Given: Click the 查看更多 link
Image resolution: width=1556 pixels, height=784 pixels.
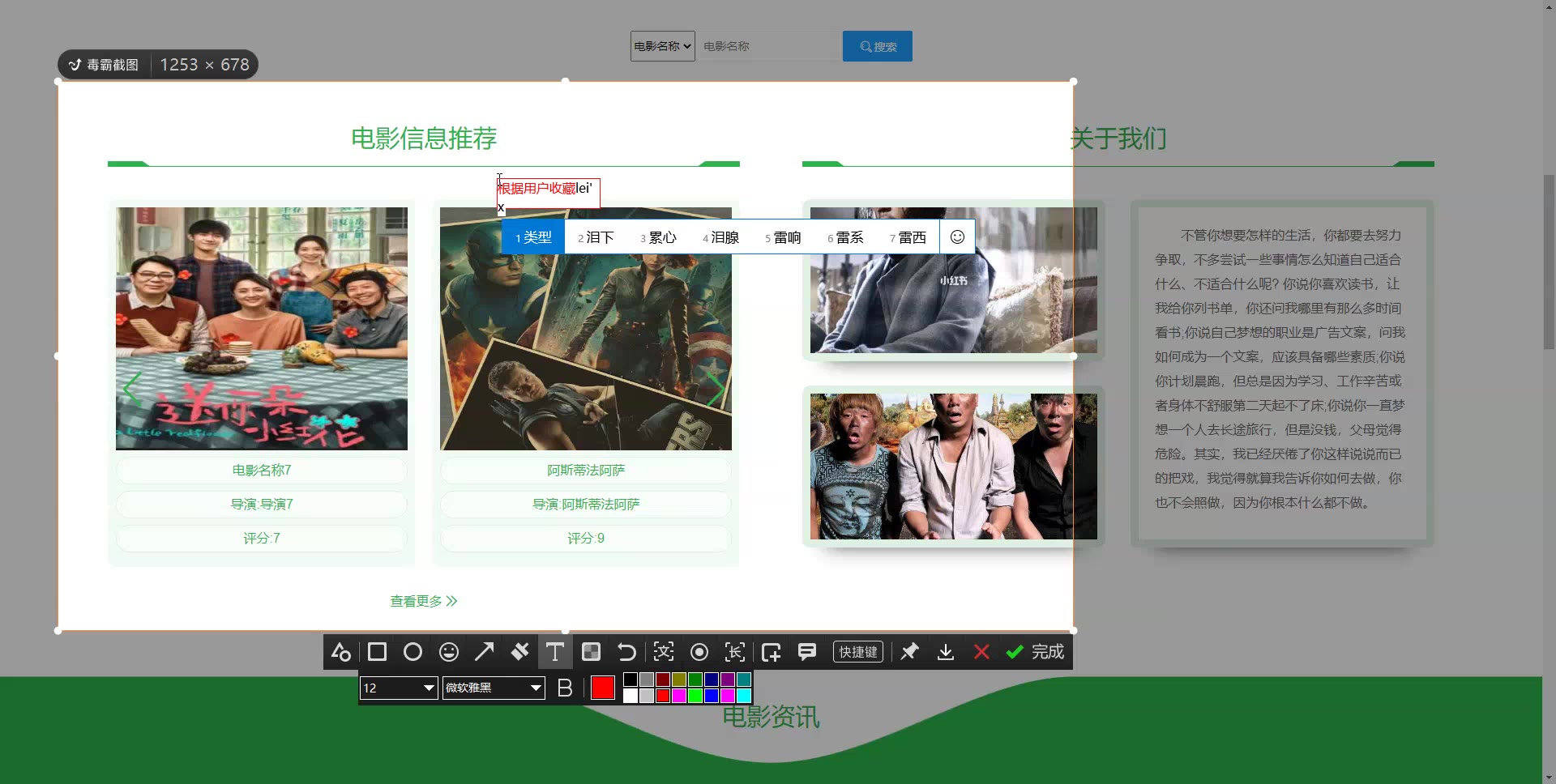Looking at the screenshot, I should [424, 601].
